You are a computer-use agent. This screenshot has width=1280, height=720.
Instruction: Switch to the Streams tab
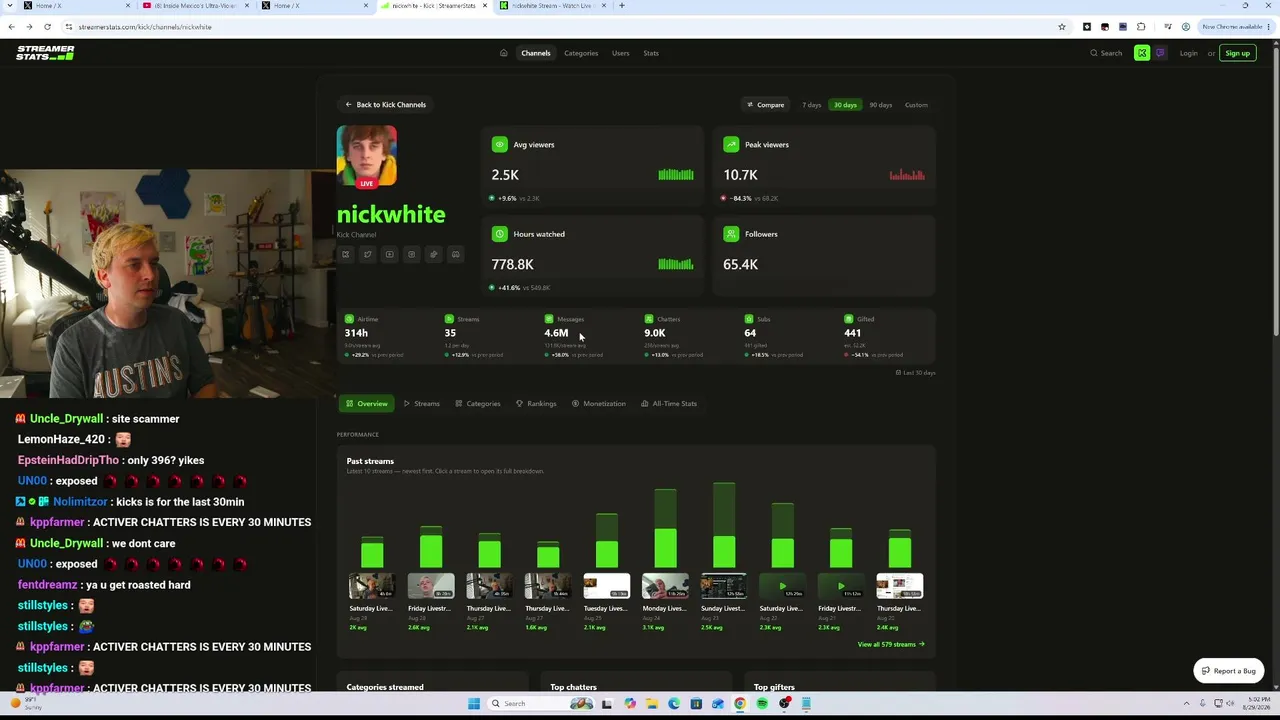(422, 404)
